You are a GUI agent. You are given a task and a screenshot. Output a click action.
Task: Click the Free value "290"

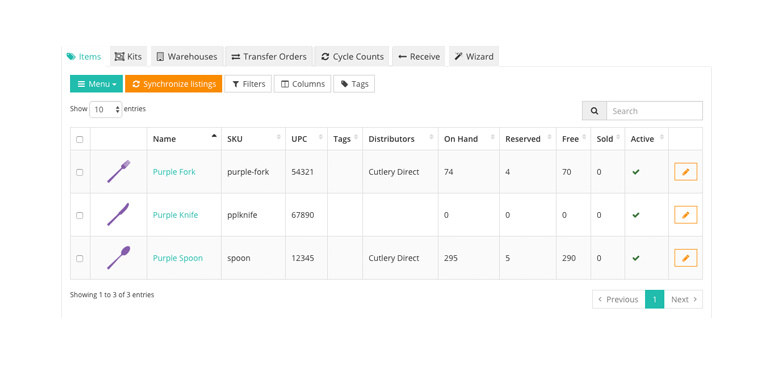(x=569, y=258)
